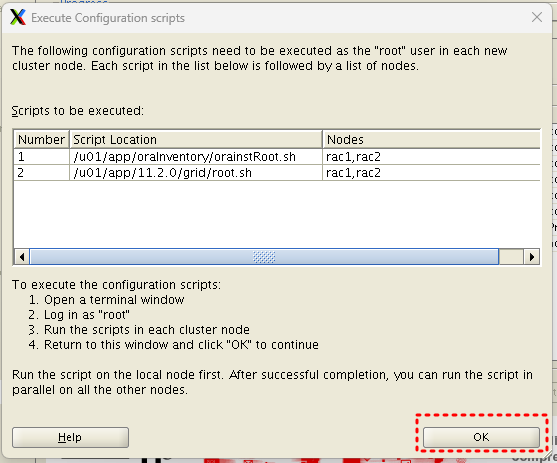This screenshot has width=557, height=463.
Task: Close the Execute Configuration scripts dialog
Action: click(536, 17)
